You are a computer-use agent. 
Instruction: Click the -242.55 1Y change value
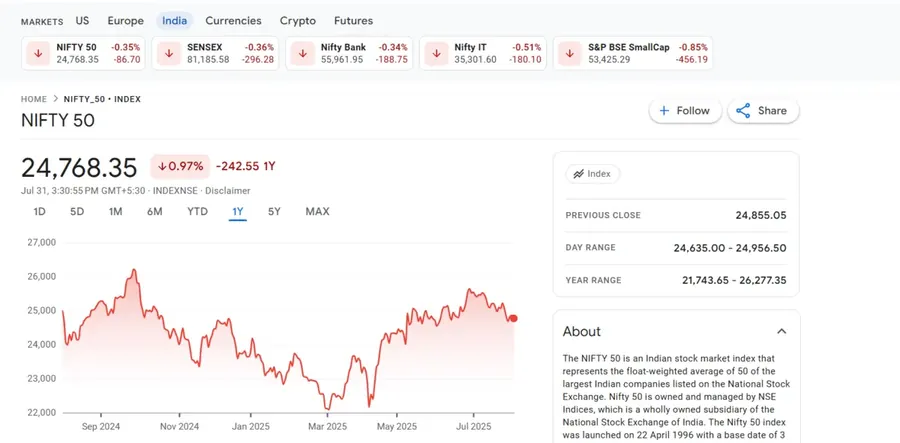pyautogui.click(x=246, y=166)
